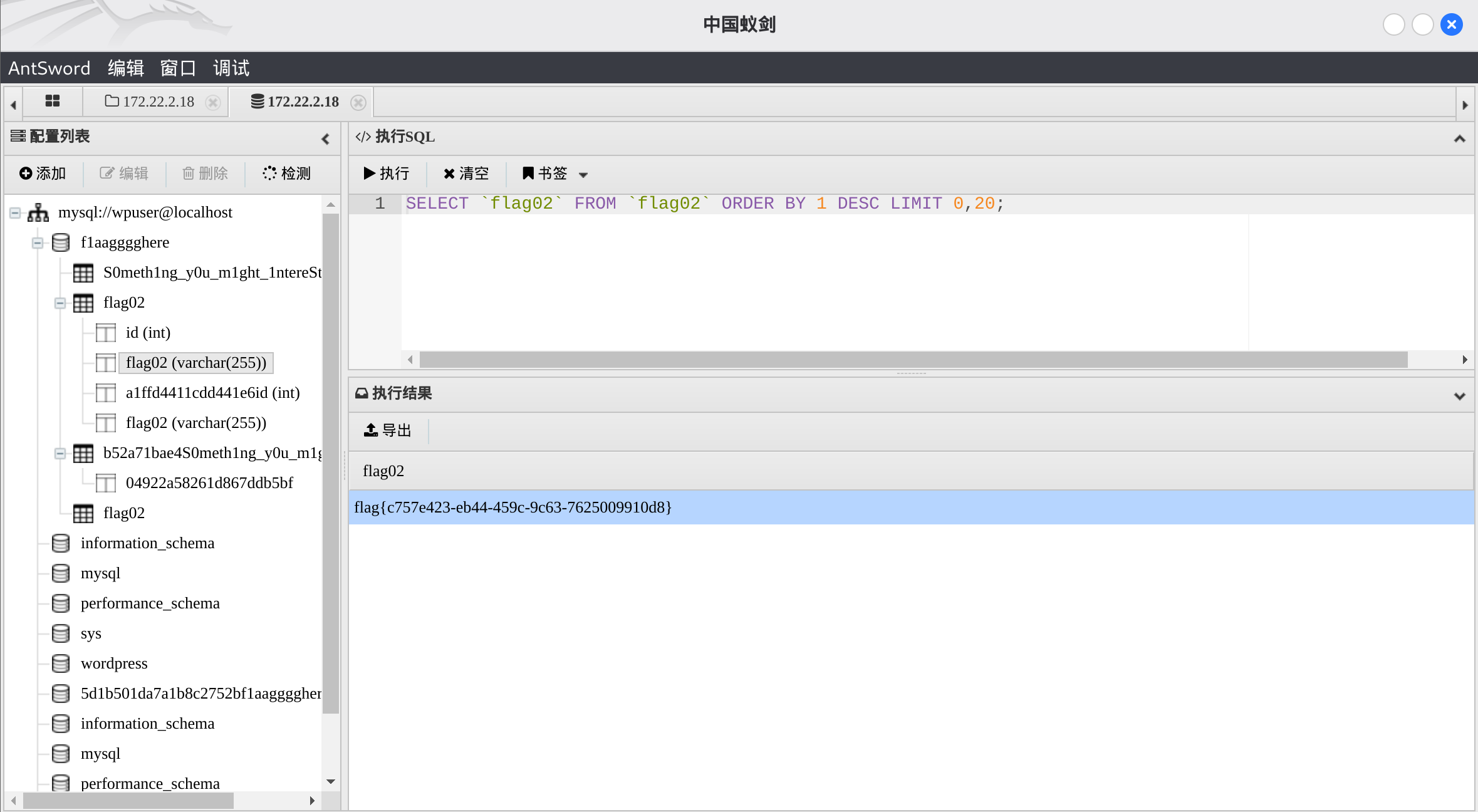Open the home grid view tab
Viewport: 1478px width, 812px height.
[53, 101]
